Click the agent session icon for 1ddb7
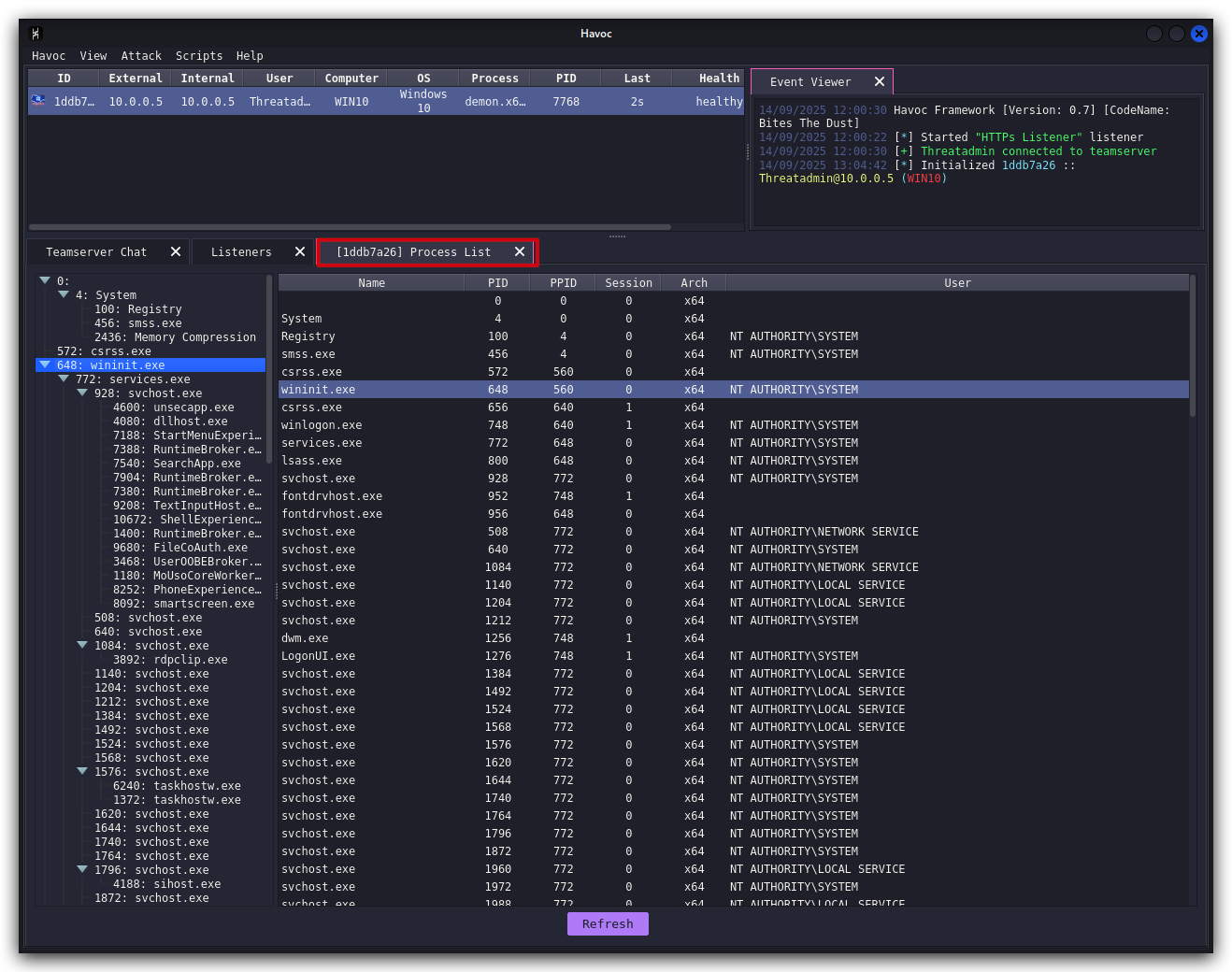Screen dimensions: 1232x972 point(38,100)
